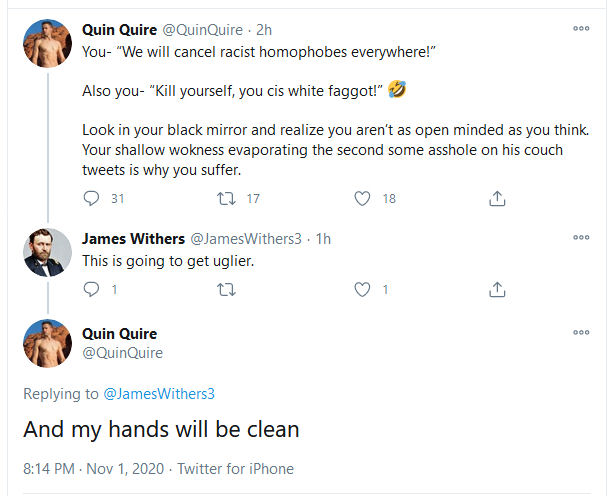Open more options for top tweet
This screenshot has width=615, height=496.
click(581, 28)
